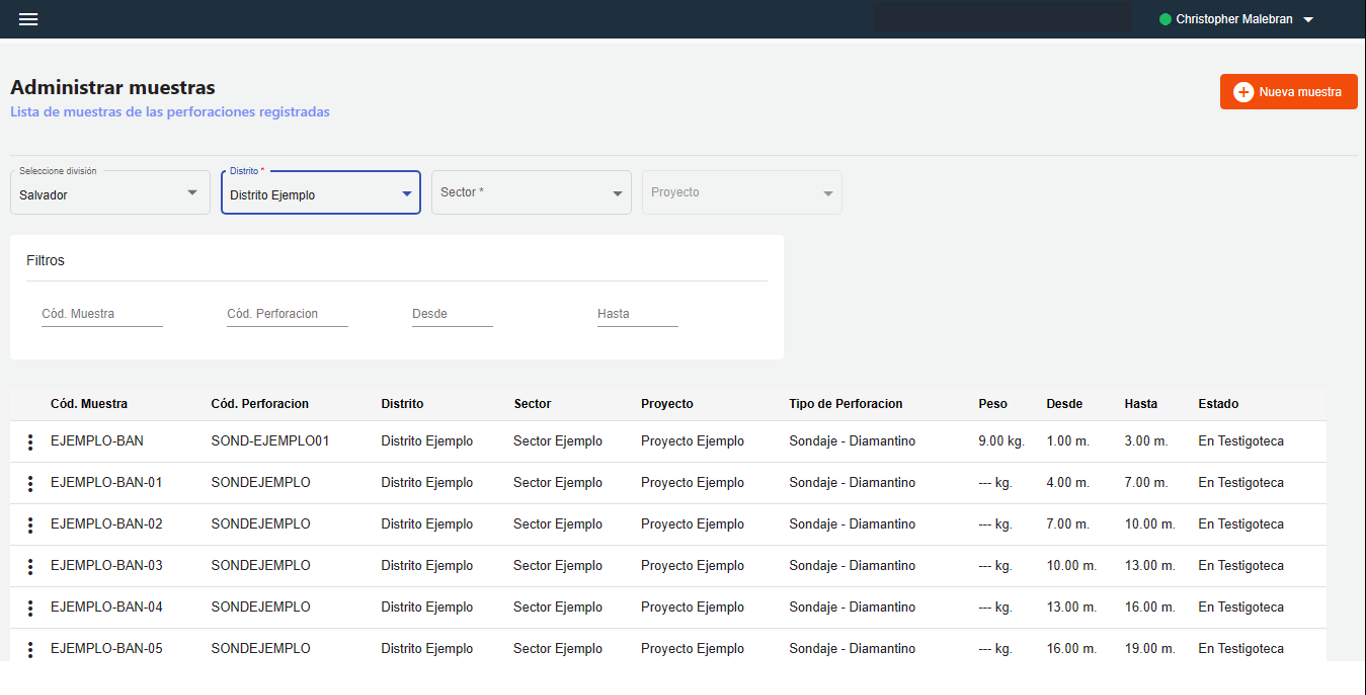Open three-dot menu for EJEMPLO-BAN-01

point(31,484)
